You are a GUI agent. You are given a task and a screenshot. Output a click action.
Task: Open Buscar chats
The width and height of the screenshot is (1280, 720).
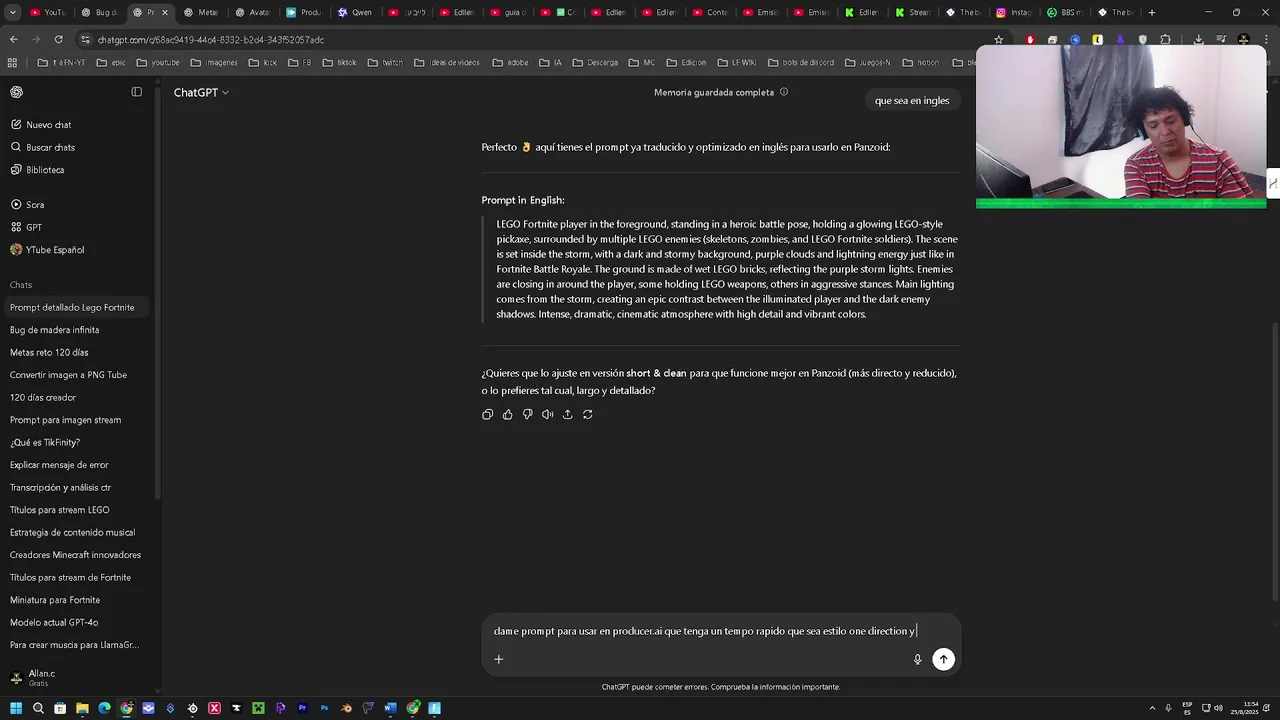[x=75, y=147]
